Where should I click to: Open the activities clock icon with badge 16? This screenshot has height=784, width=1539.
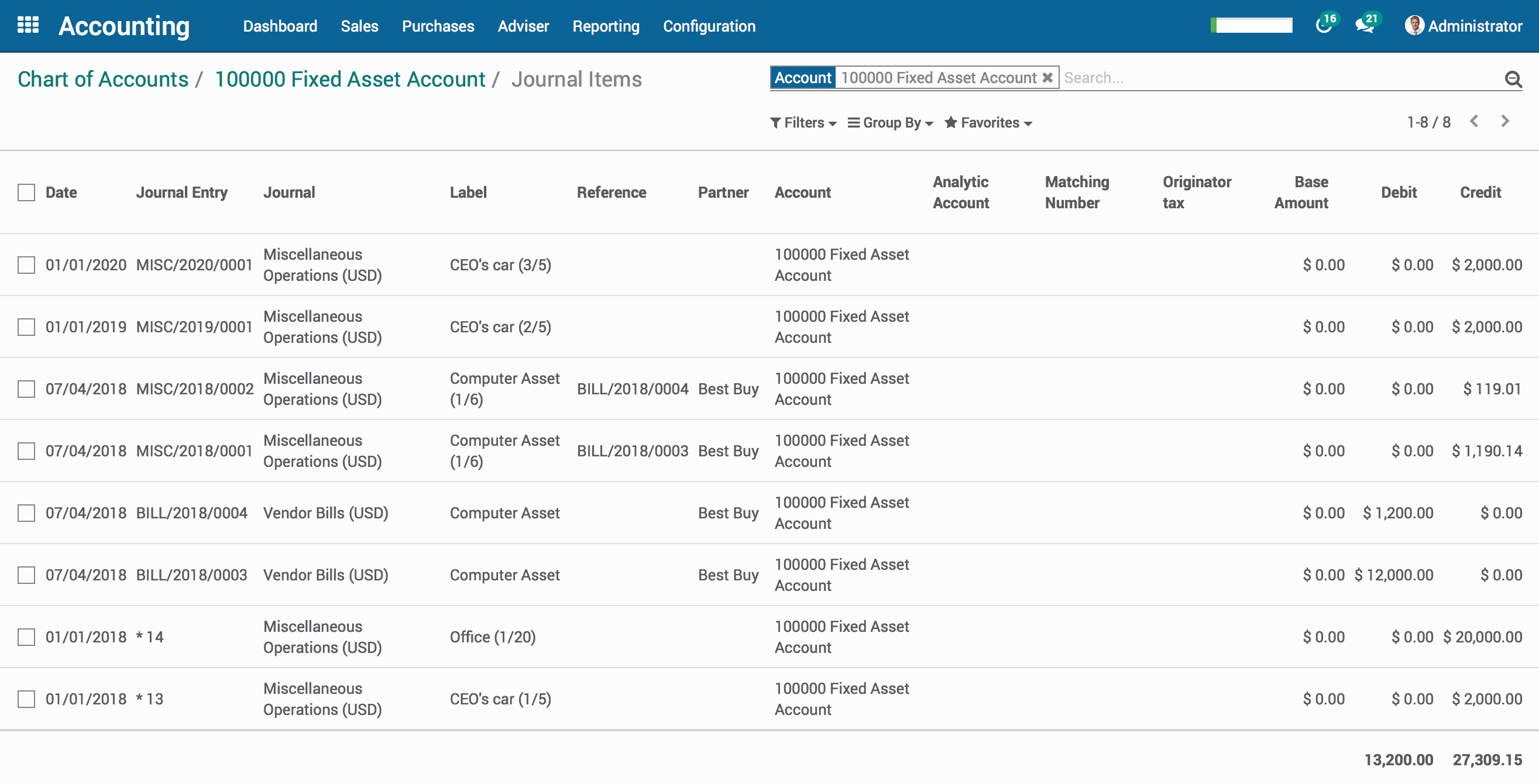point(1324,26)
